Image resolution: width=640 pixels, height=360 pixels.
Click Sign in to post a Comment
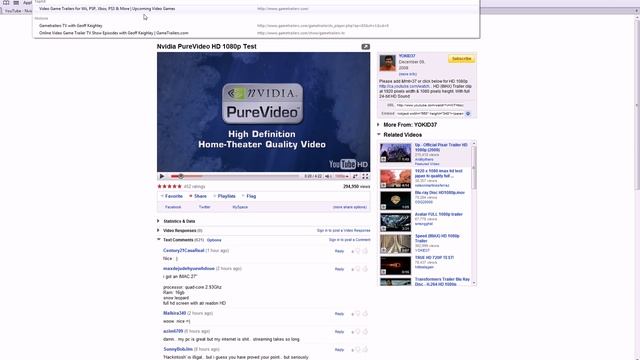[350, 240]
